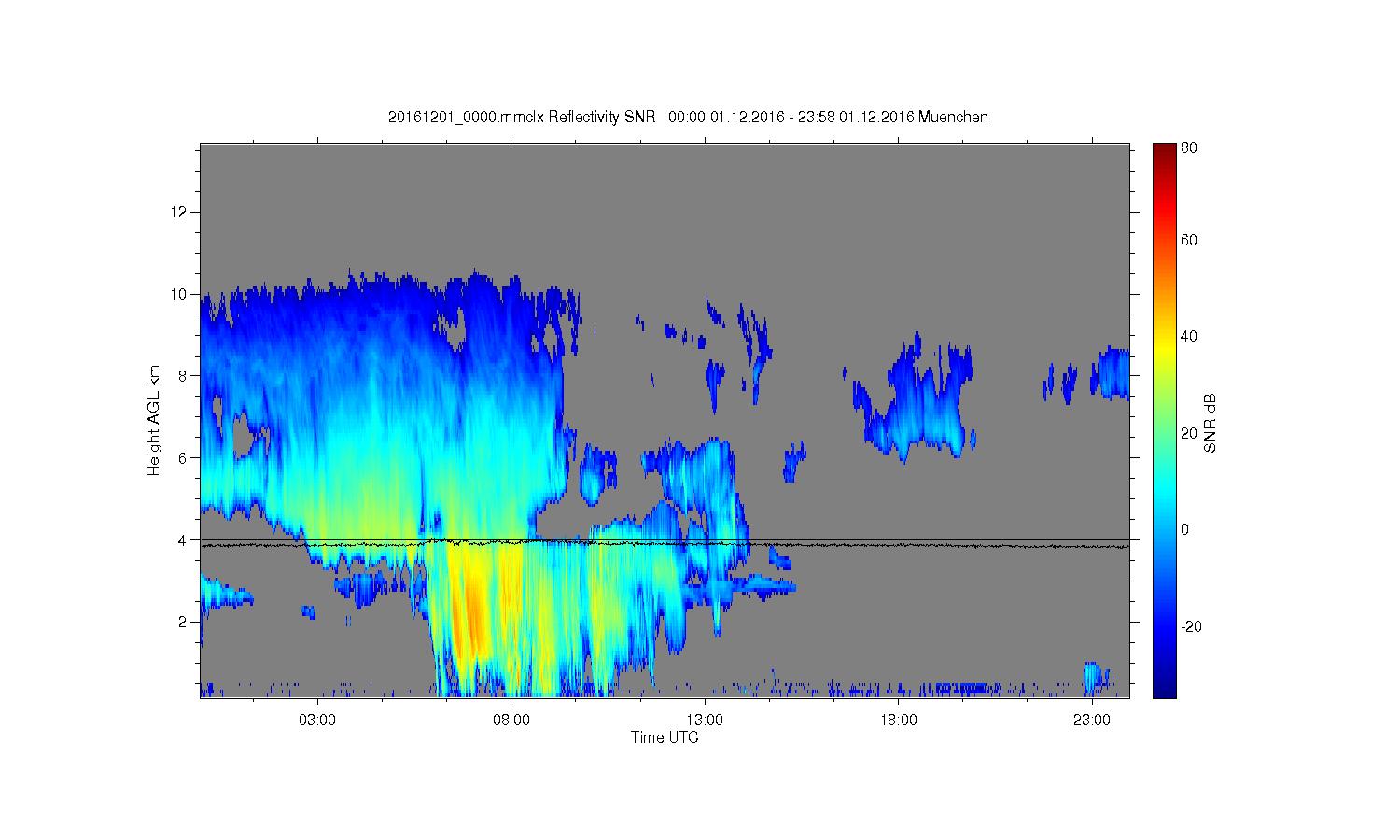Select the colorbar value 60
The width and height of the screenshot is (1400, 840).
[x=1189, y=241]
